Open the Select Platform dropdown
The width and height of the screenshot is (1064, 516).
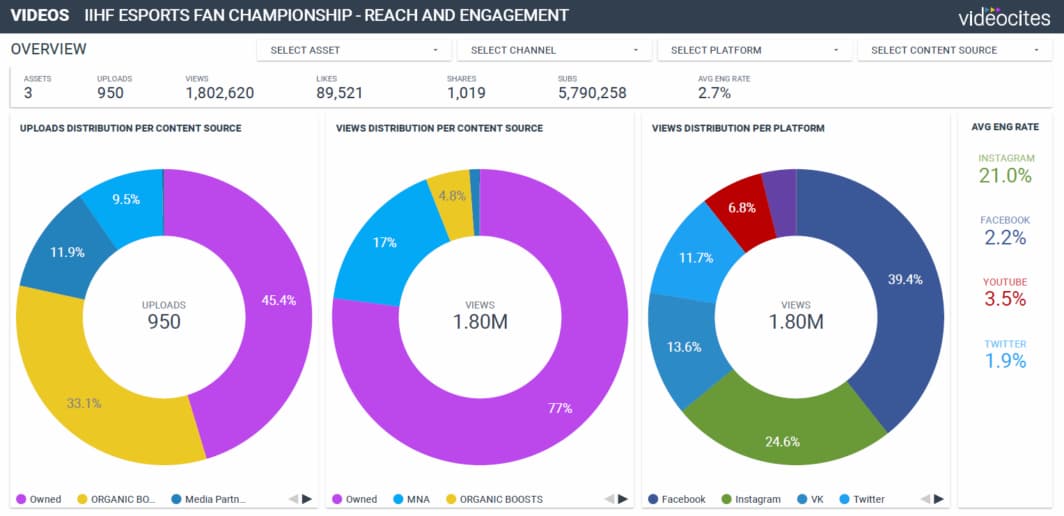pos(755,50)
